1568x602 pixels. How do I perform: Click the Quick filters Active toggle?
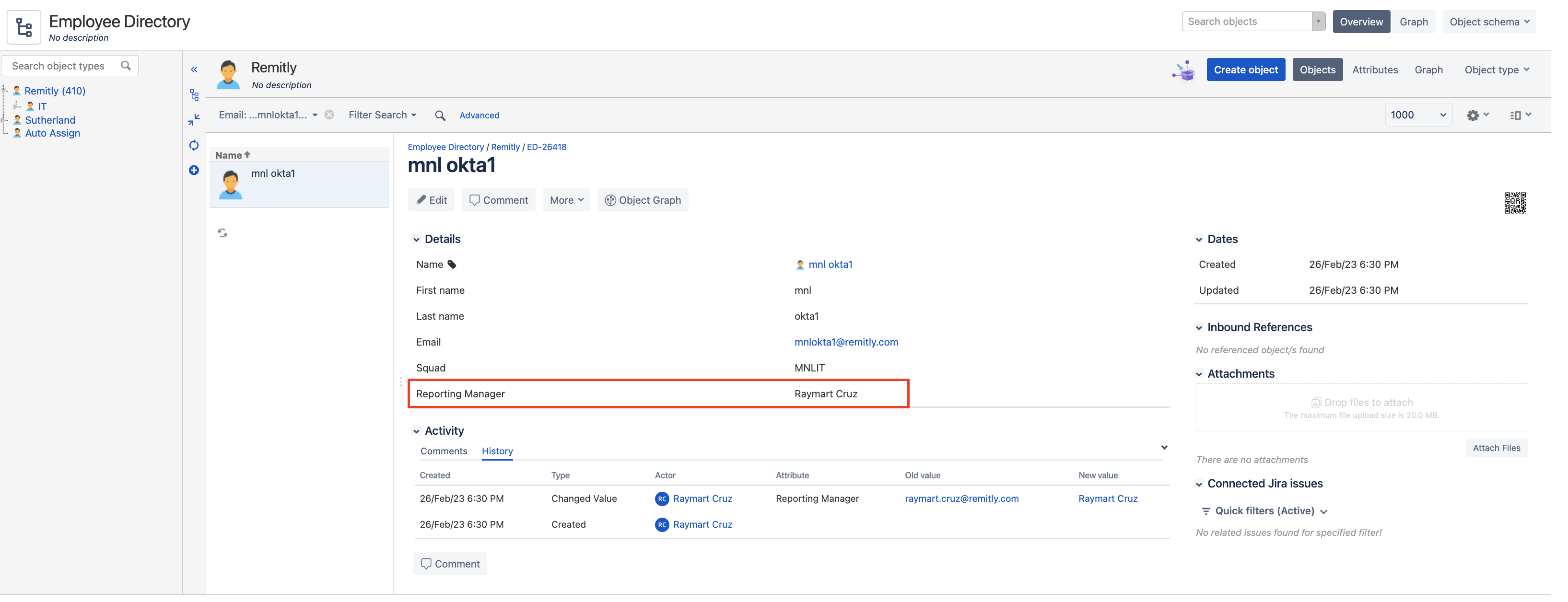pyautogui.click(x=1264, y=510)
